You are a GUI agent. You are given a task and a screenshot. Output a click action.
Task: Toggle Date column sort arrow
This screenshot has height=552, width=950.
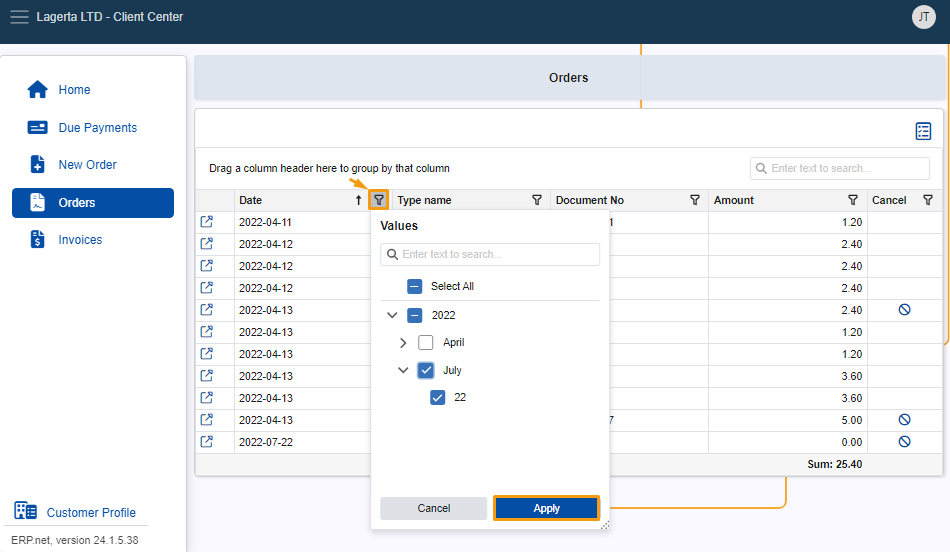click(359, 200)
